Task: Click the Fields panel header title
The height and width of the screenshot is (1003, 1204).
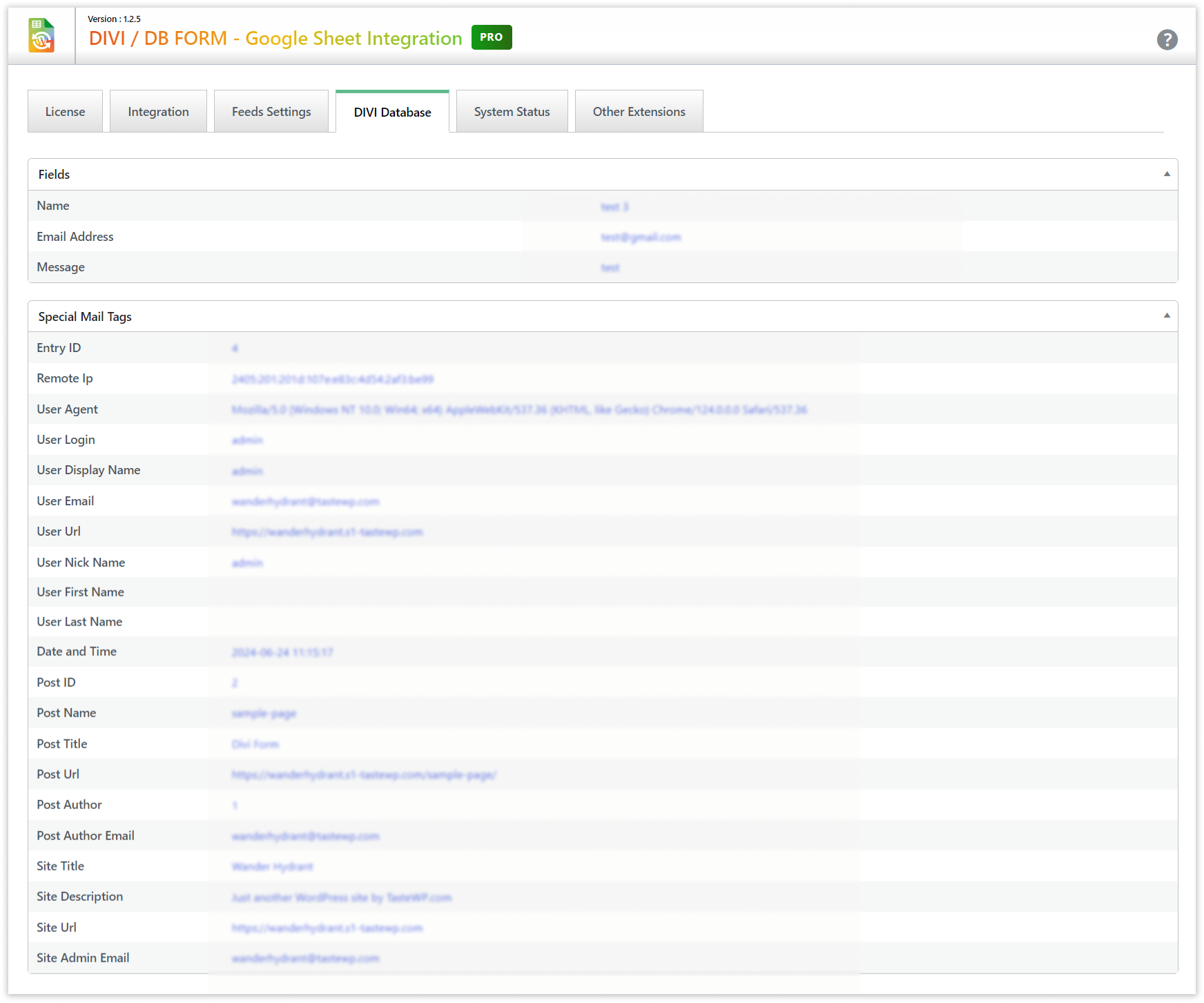Action: [54, 175]
